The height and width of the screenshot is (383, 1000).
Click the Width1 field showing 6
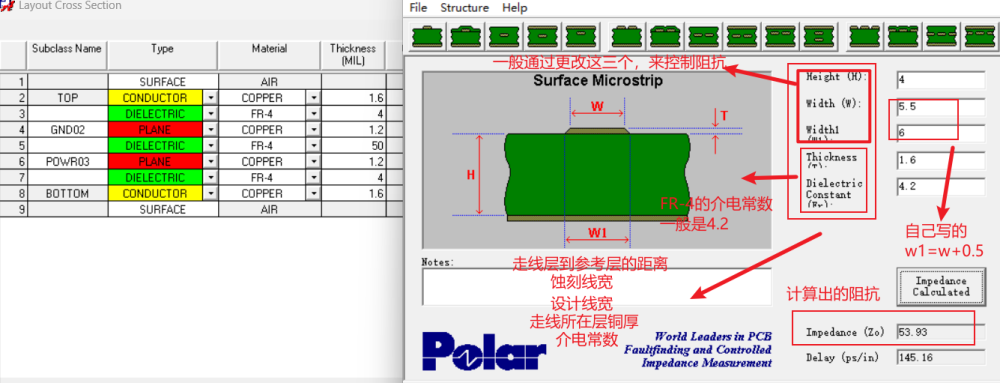point(941,133)
